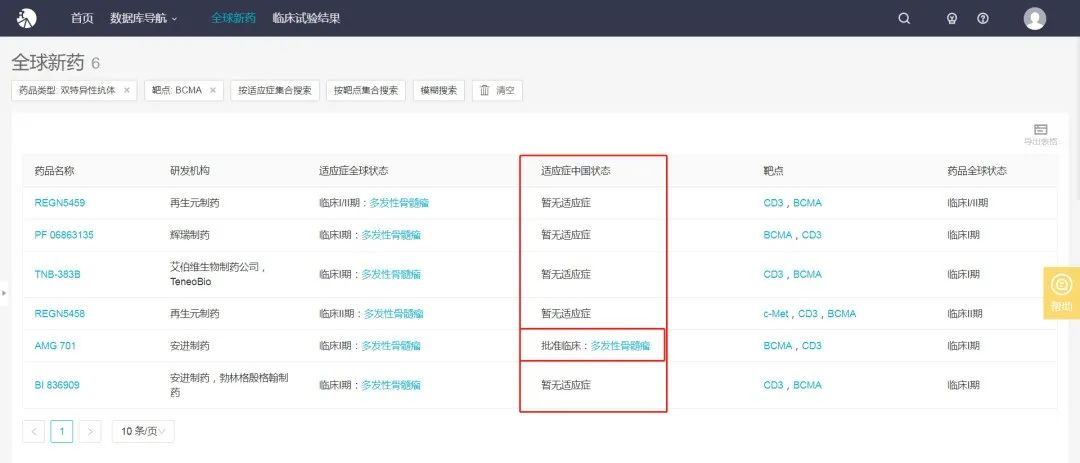Click the 按适应症集合搜索 button
1080x463 pixels.
point(274,90)
